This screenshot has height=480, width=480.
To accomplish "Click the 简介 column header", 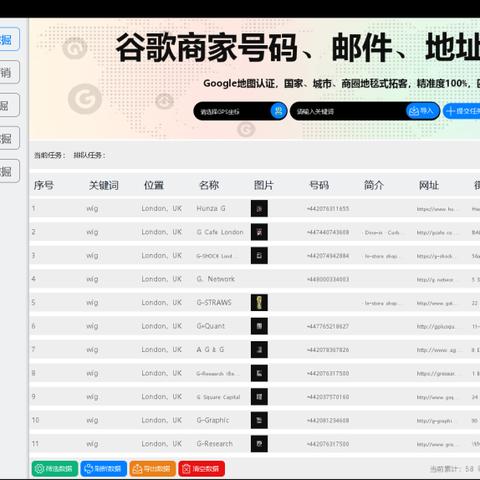I will tap(374, 185).
